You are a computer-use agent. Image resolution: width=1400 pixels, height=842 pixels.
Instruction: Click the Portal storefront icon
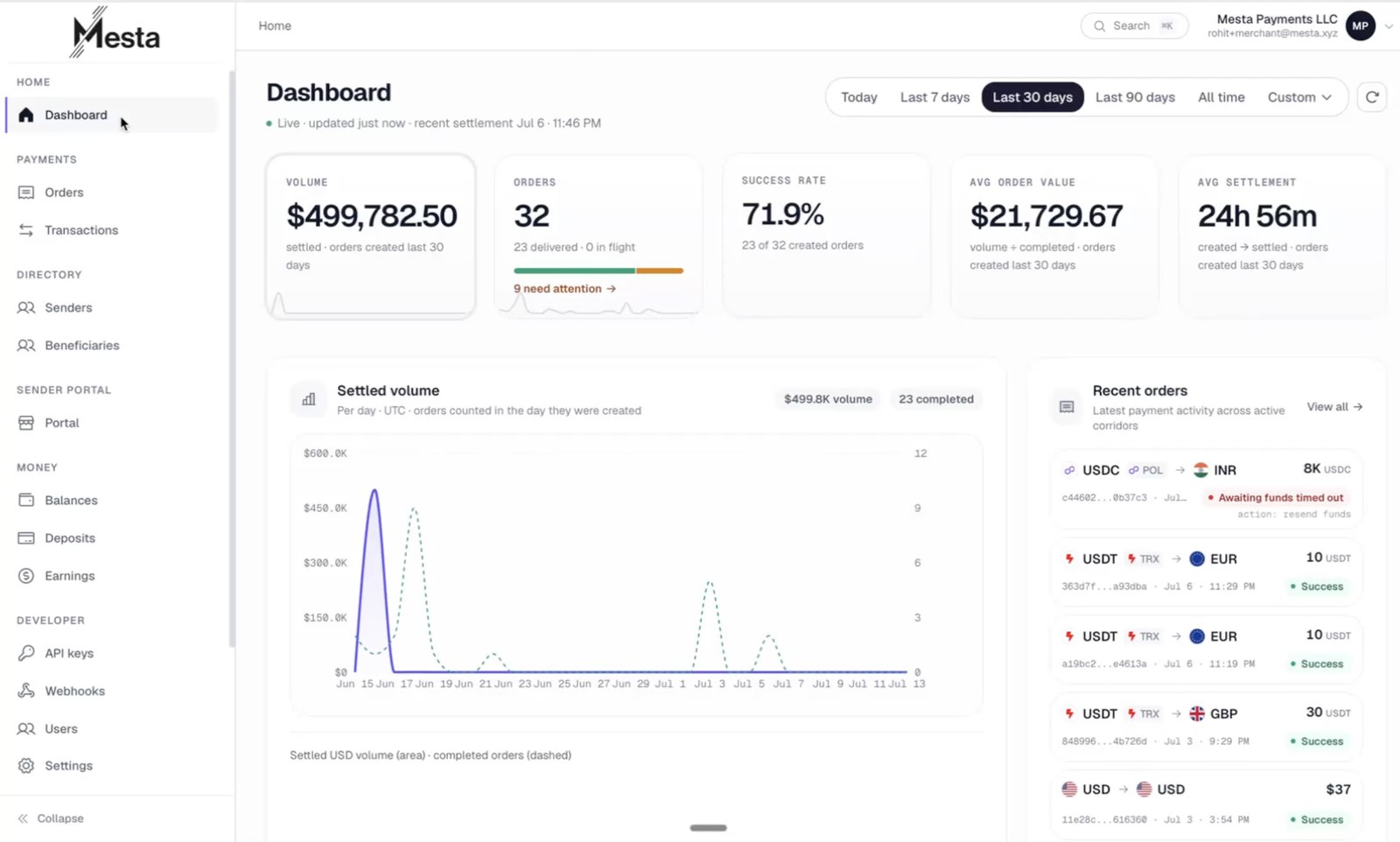coord(26,423)
